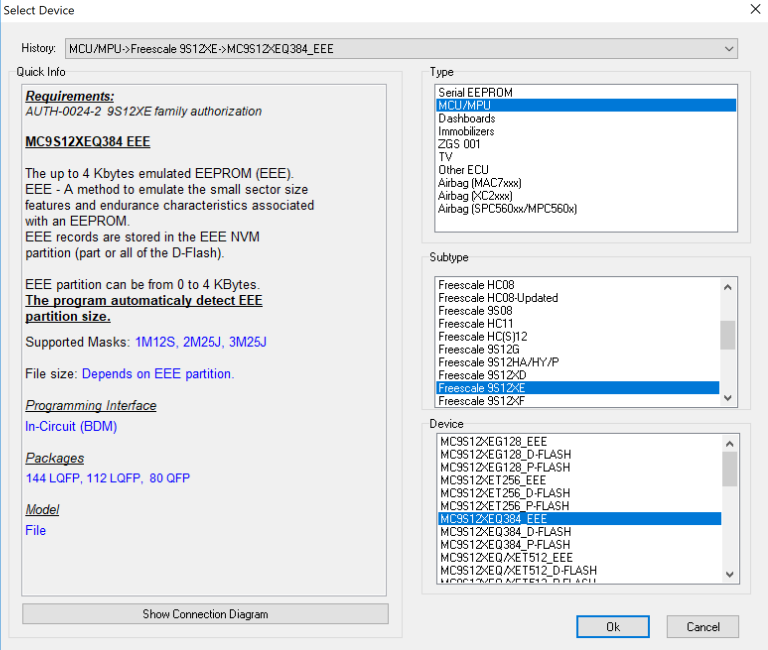Select MC9S12XEQ/XET512_D-FLASH device
This screenshot has width=768, height=650.
coord(579,571)
